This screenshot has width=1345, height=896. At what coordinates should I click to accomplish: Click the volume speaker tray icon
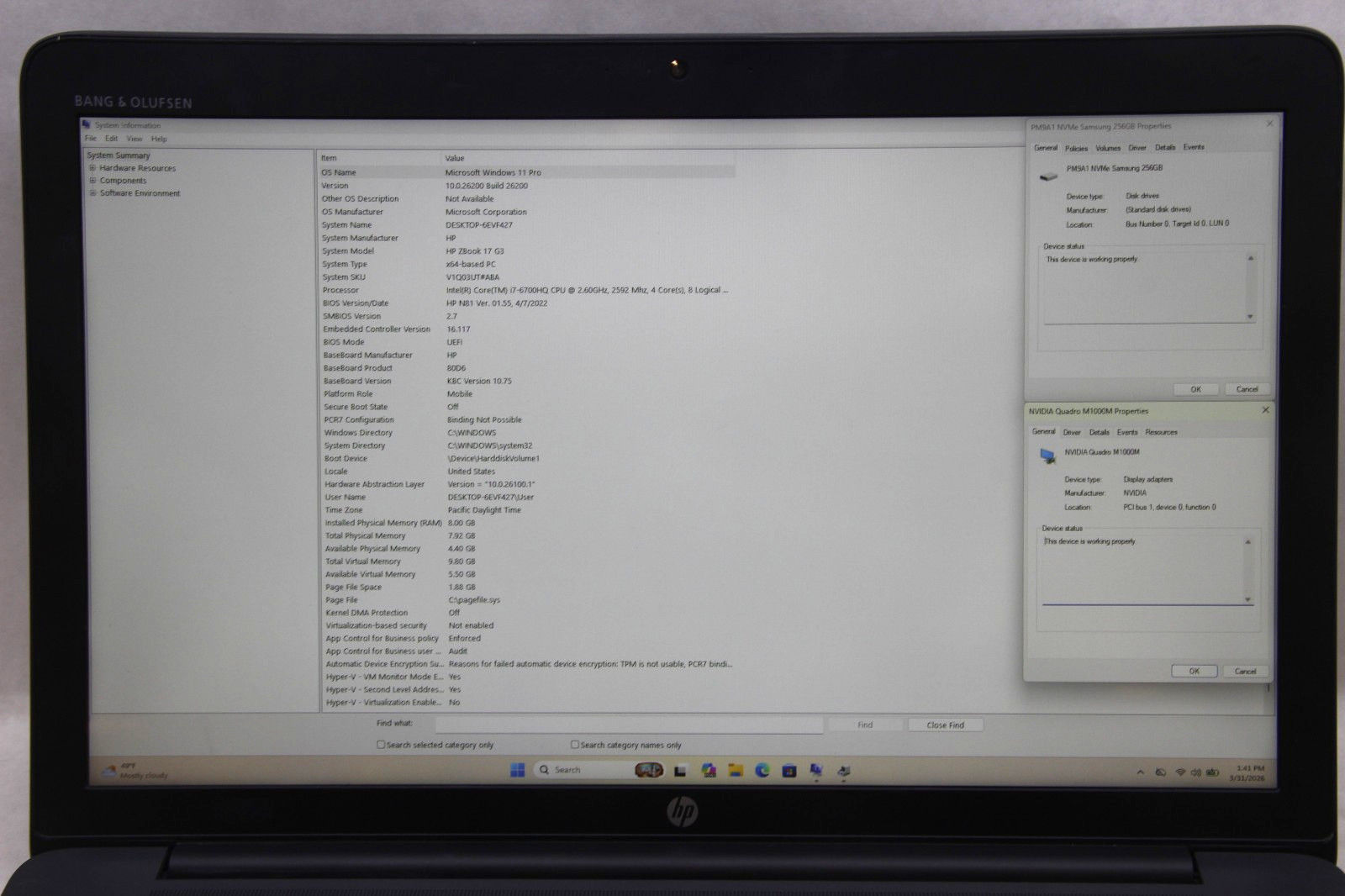1195,772
